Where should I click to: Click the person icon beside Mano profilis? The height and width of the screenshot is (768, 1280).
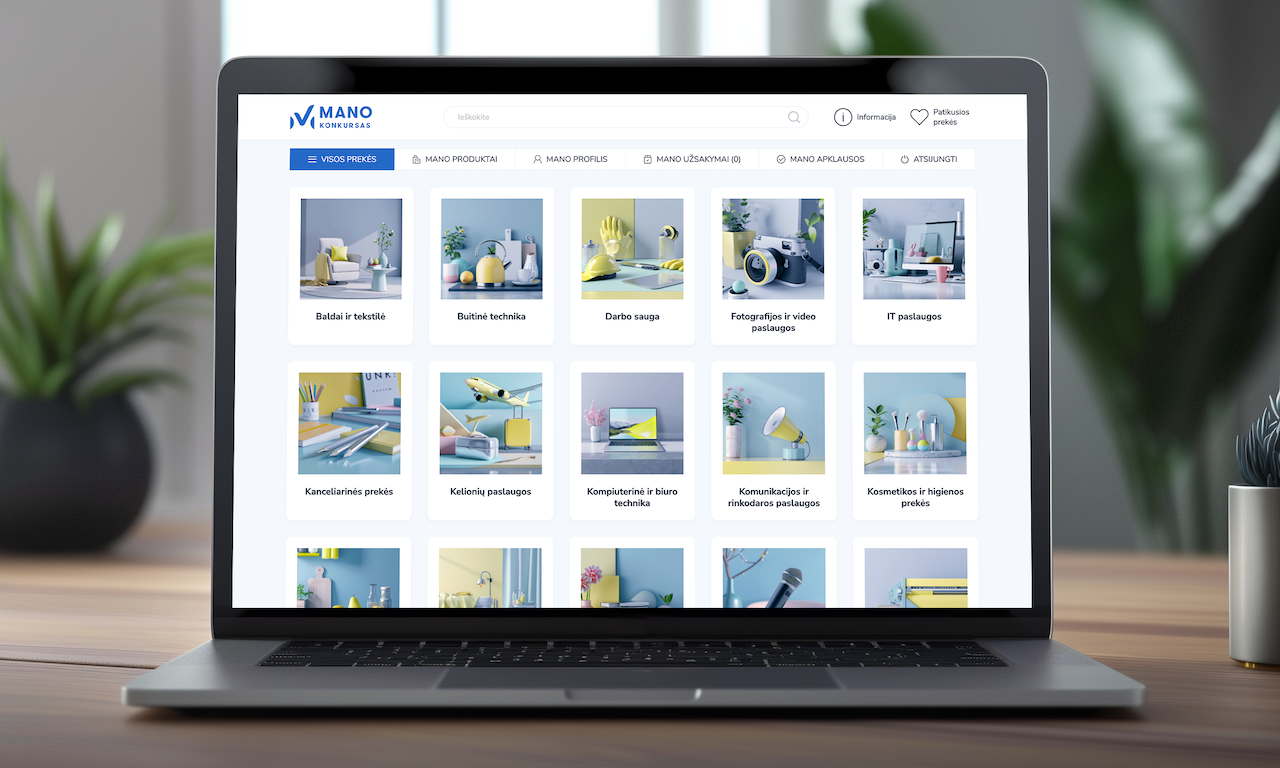[x=537, y=159]
